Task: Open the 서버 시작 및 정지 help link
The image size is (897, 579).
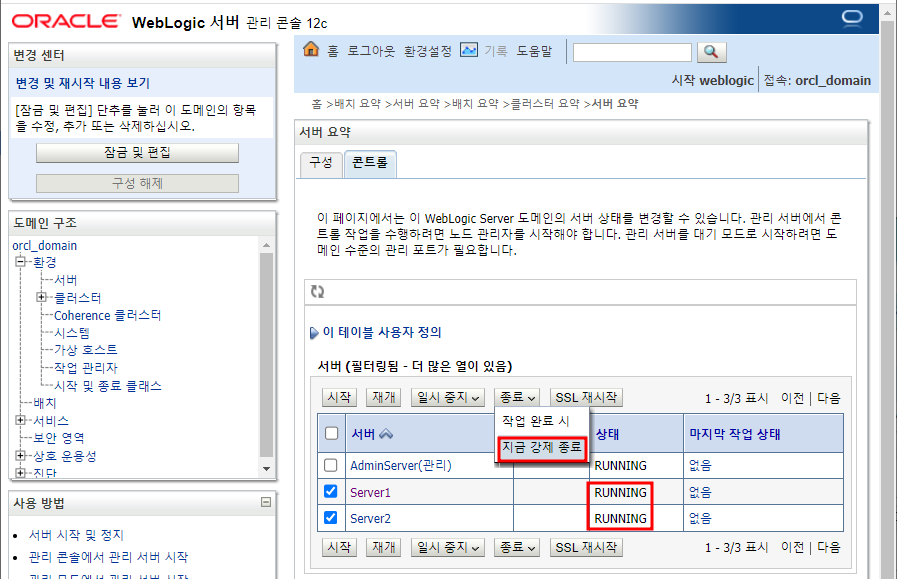Action: [77, 535]
